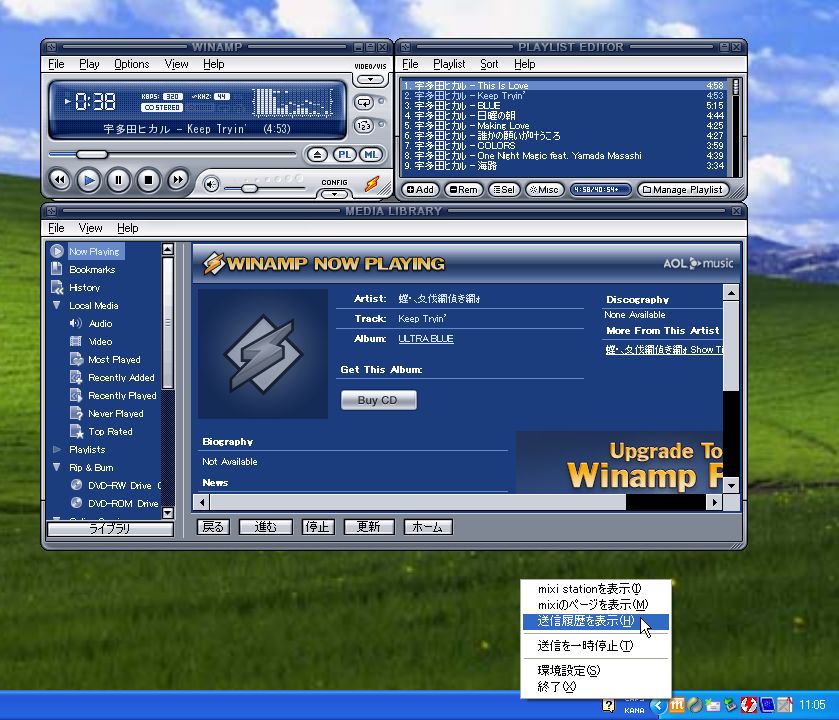This screenshot has width=839, height=720.
Task: Click the Winamp lightning bolt icon
Action: pyautogui.click(x=372, y=184)
